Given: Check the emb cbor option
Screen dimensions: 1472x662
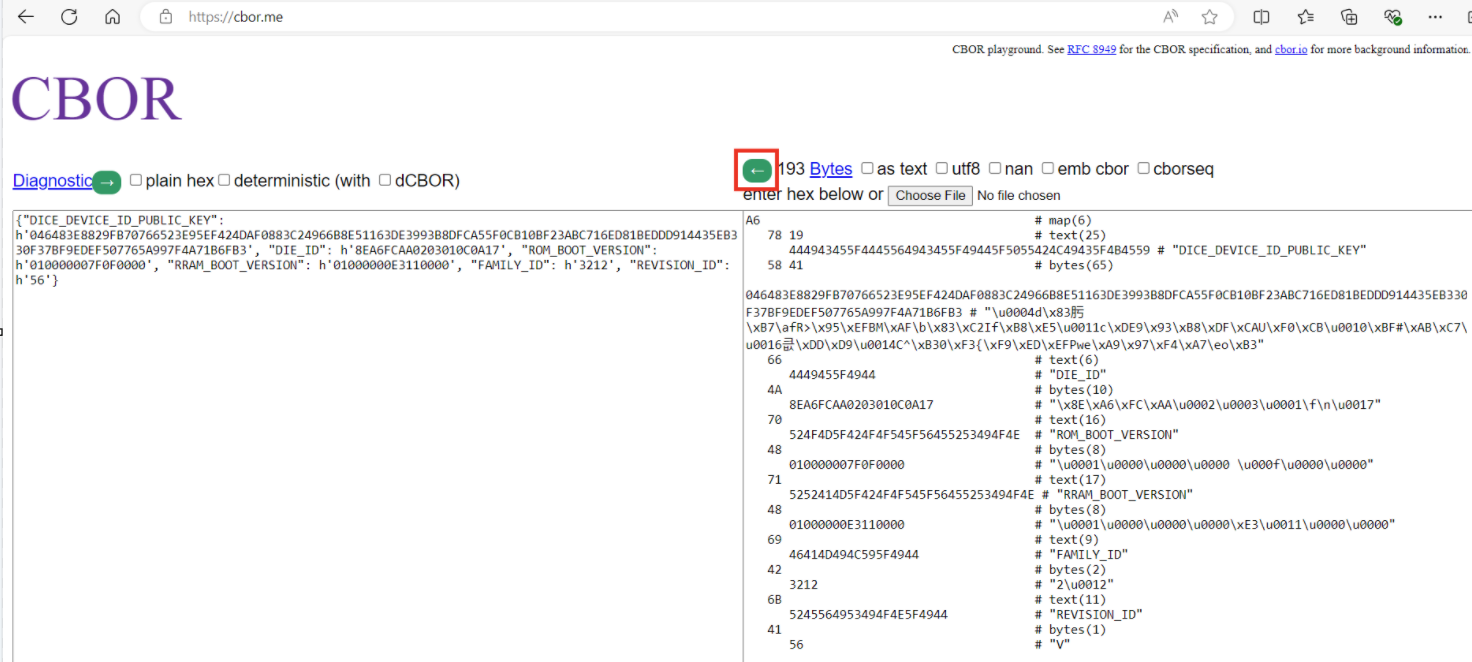Looking at the screenshot, I should click(x=1048, y=169).
